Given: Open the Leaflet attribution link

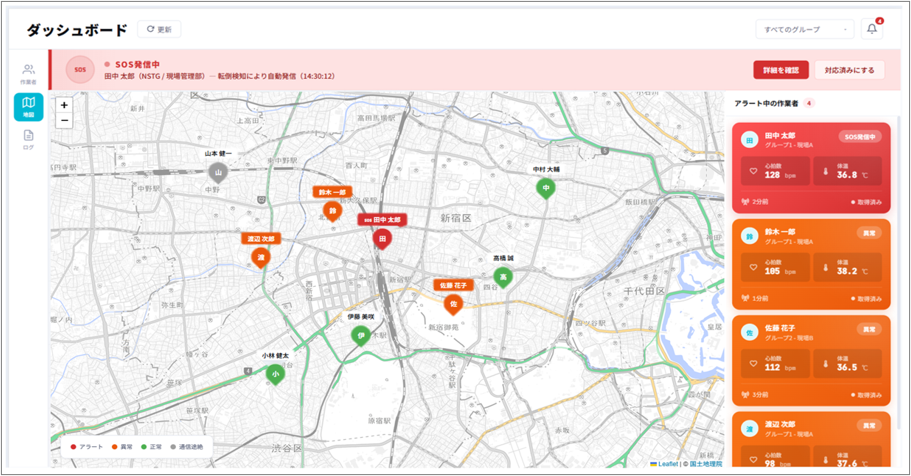Looking at the screenshot, I should (664, 464).
